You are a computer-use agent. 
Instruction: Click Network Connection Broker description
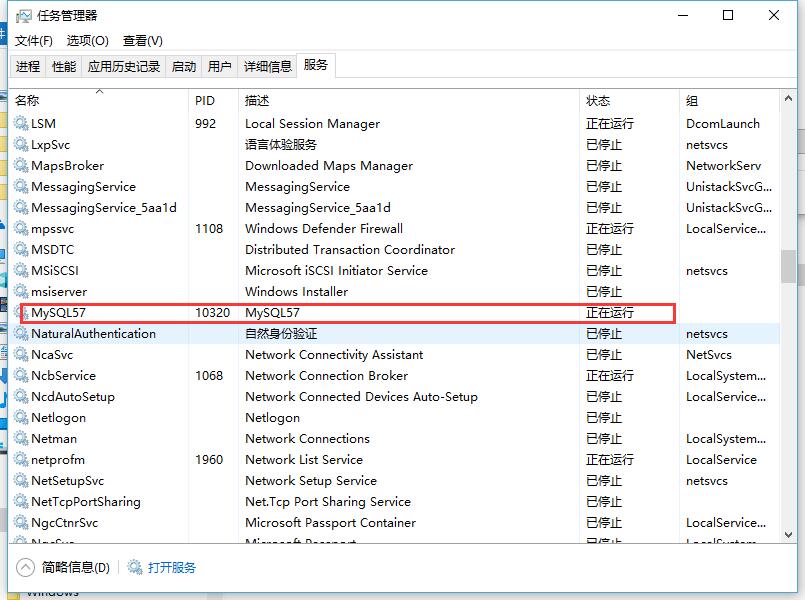(327, 376)
